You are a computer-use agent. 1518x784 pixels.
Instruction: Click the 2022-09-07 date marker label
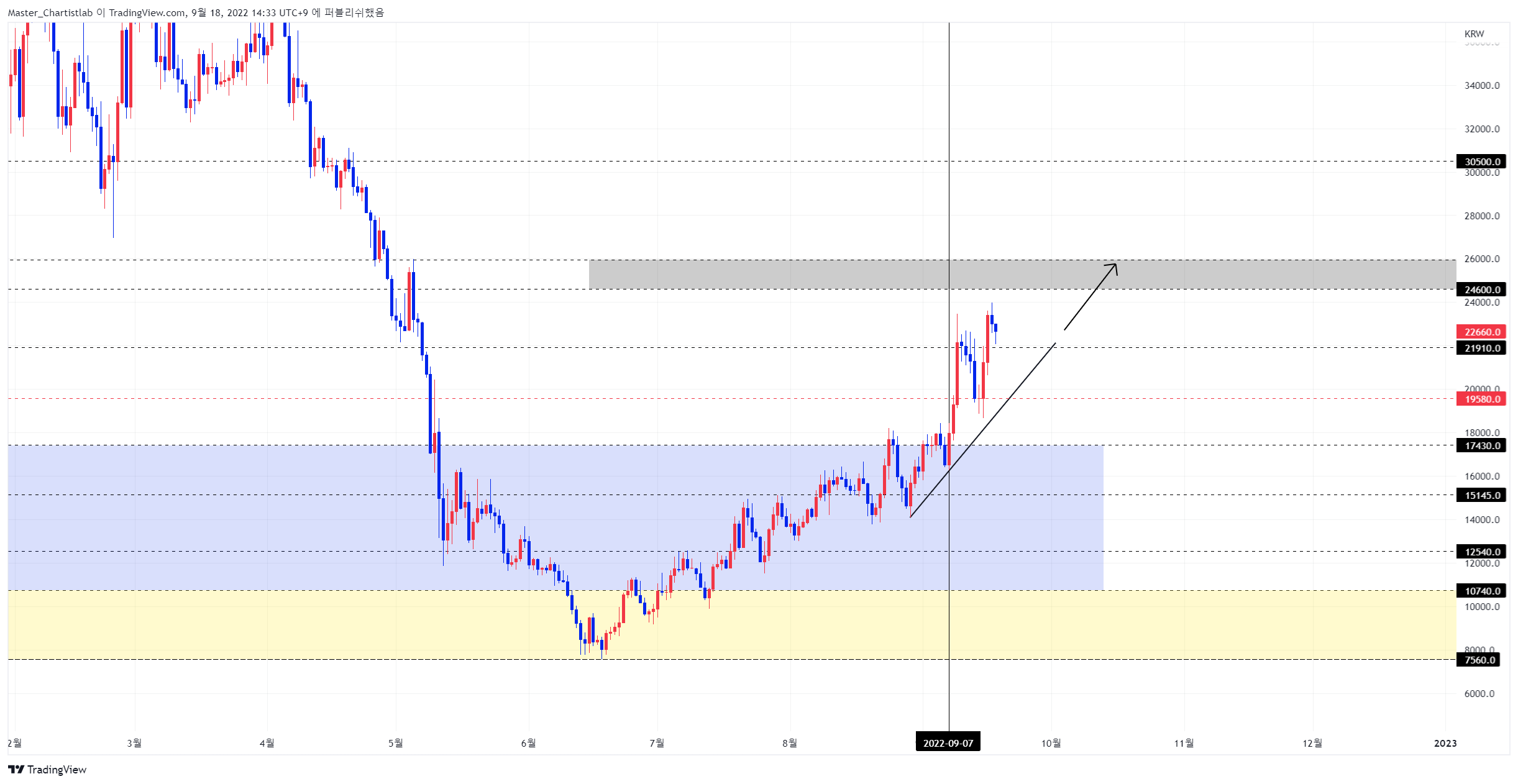[948, 743]
